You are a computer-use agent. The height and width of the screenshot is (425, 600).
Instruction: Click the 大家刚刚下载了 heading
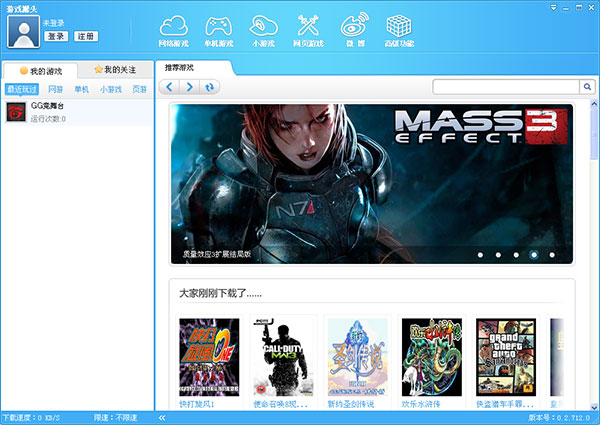(220, 293)
